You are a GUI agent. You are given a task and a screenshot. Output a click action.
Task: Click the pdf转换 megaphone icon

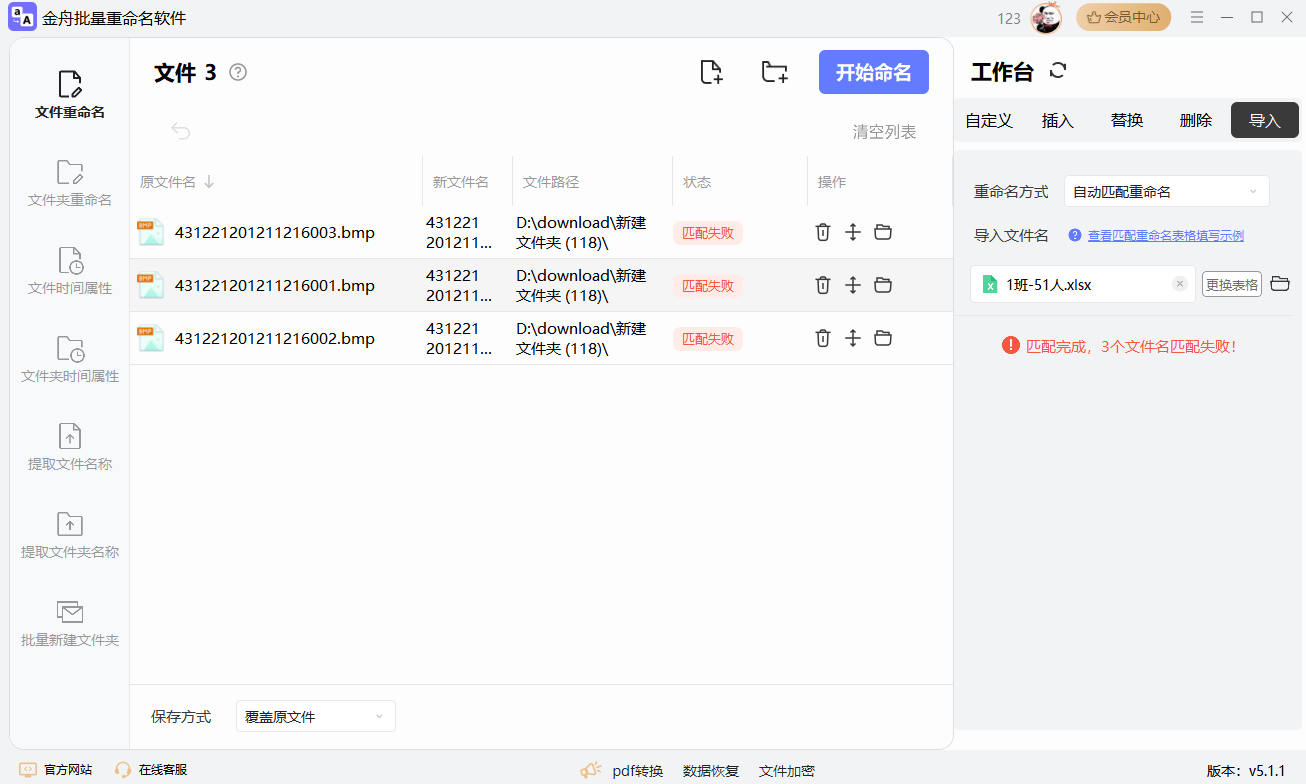click(x=591, y=770)
